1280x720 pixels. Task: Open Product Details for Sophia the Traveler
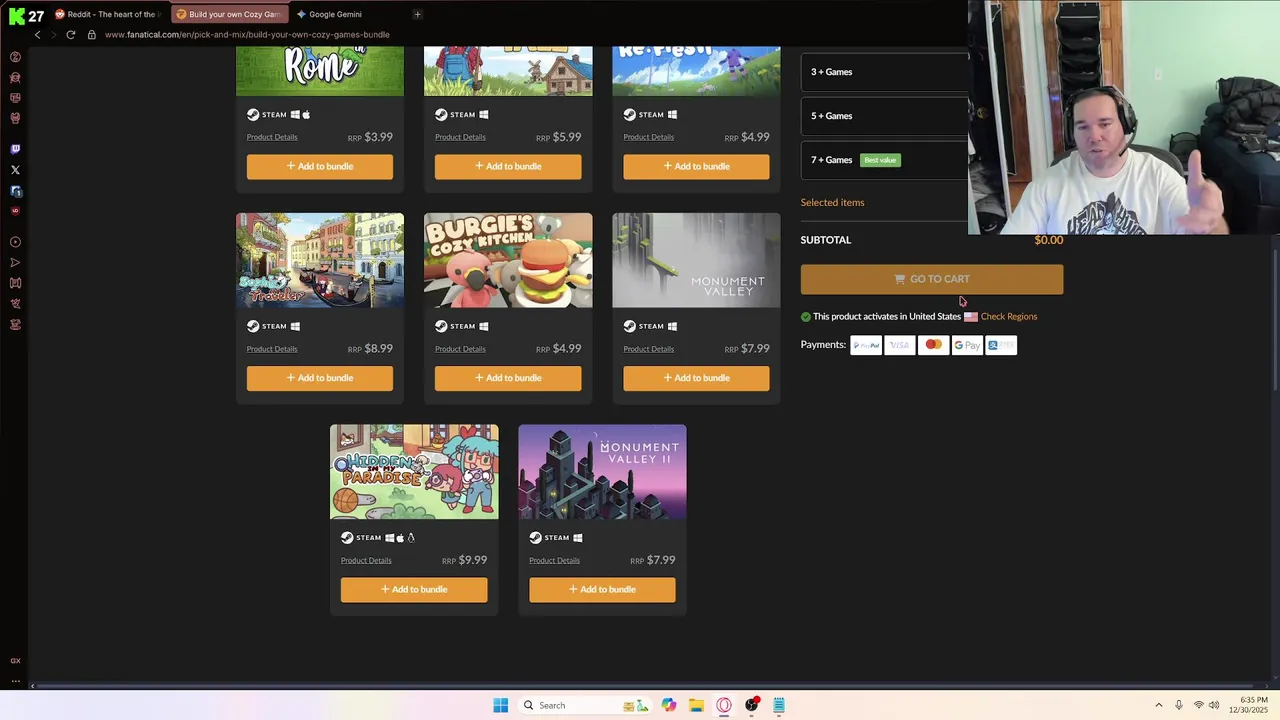(272, 349)
